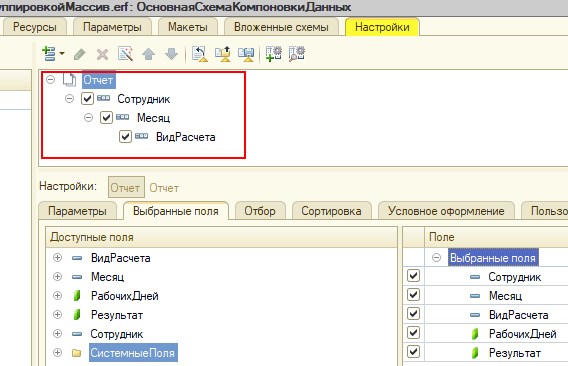The width and height of the screenshot is (568, 366).
Task: Click the Доступные поля column header
Action: (x=222, y=237)
